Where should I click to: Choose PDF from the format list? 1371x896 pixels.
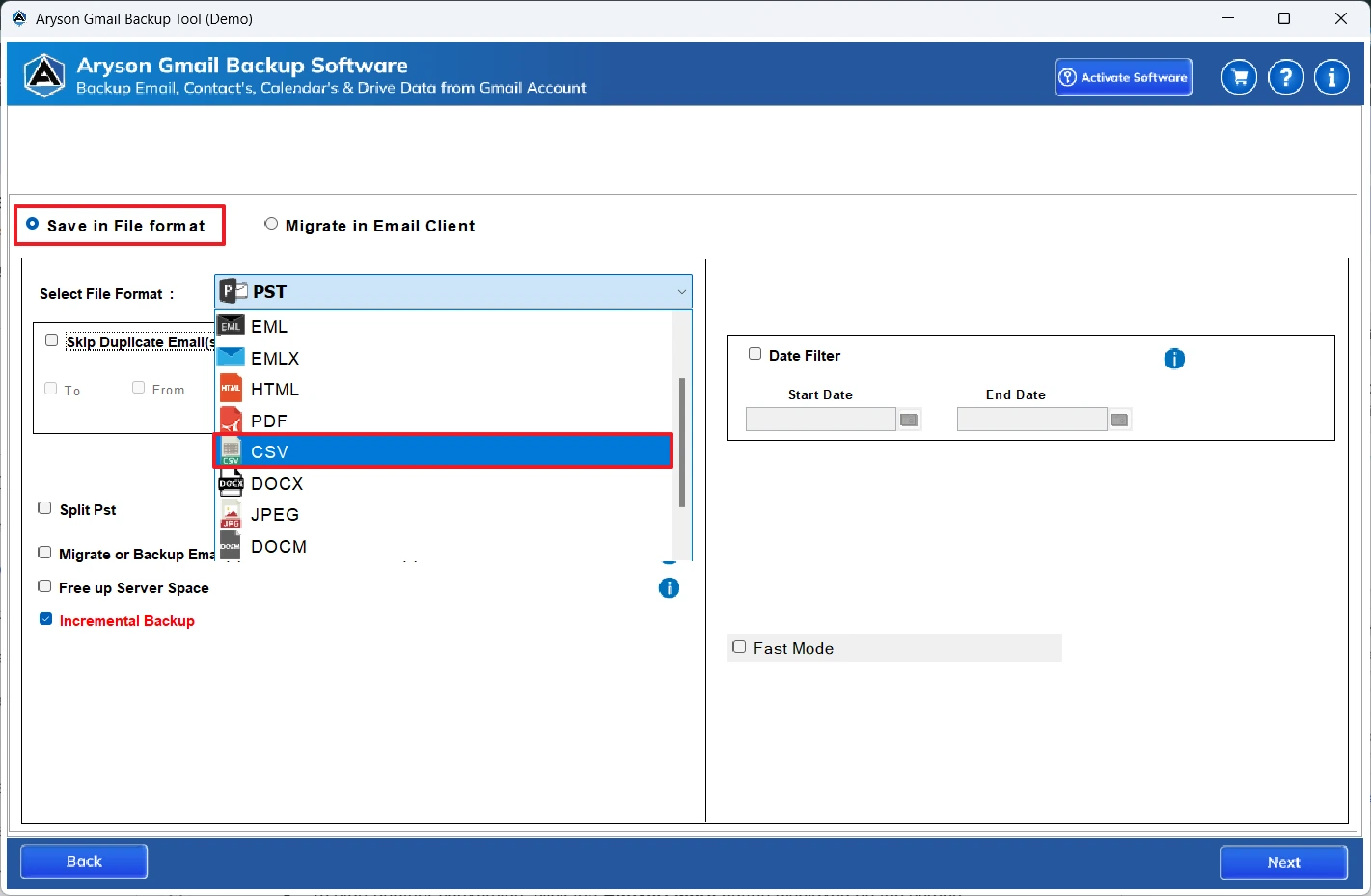443,421
